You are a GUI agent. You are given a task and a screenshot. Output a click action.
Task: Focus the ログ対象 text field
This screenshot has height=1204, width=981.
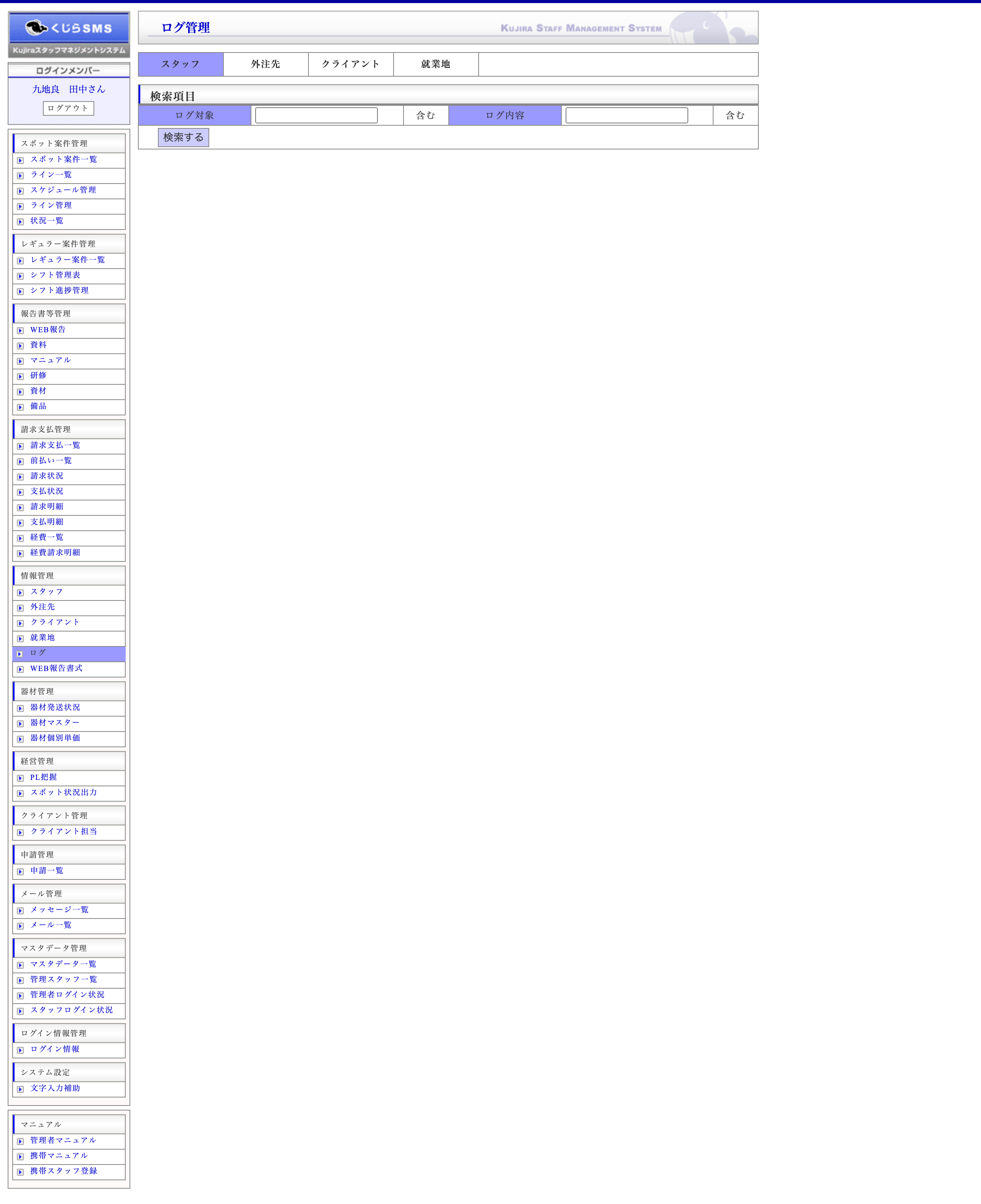(x=316, y=115)
